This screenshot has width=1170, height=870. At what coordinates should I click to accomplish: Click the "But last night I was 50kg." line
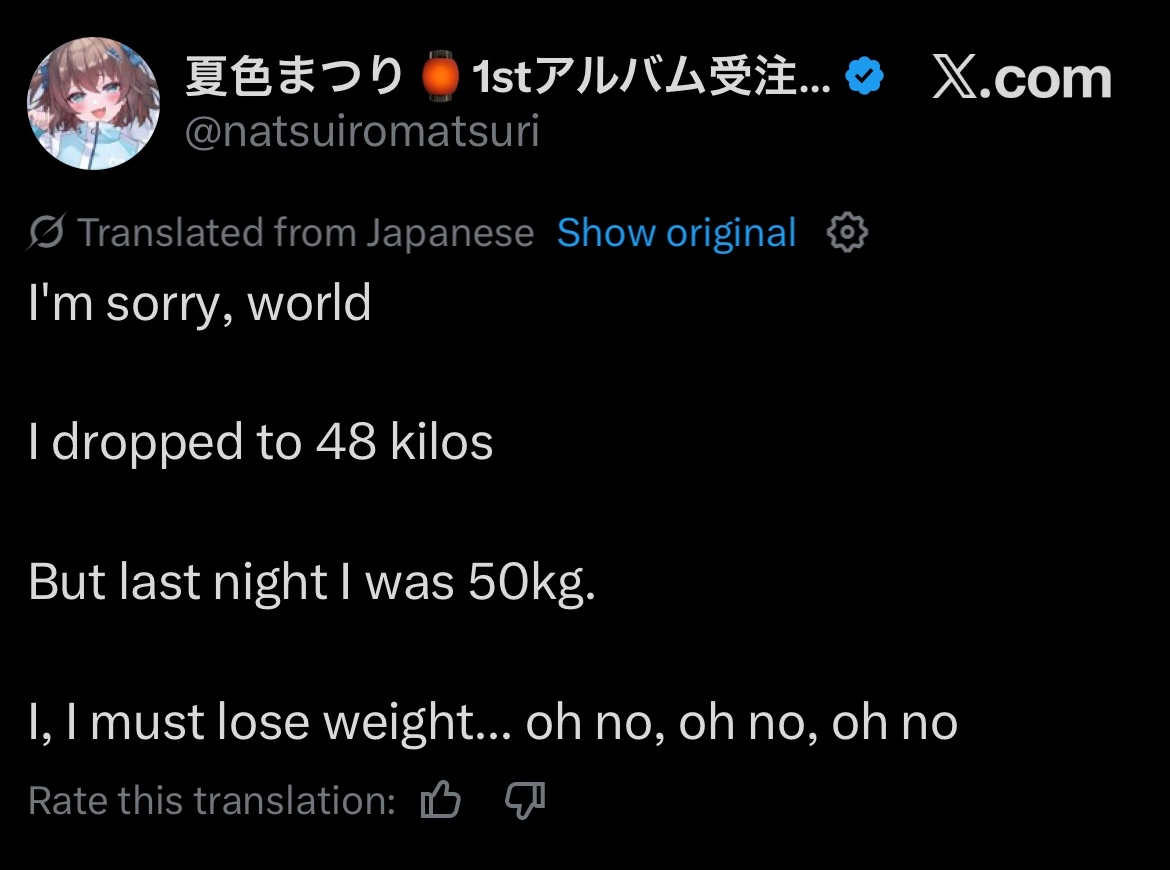pyautogui.click(x=312, y=582)
